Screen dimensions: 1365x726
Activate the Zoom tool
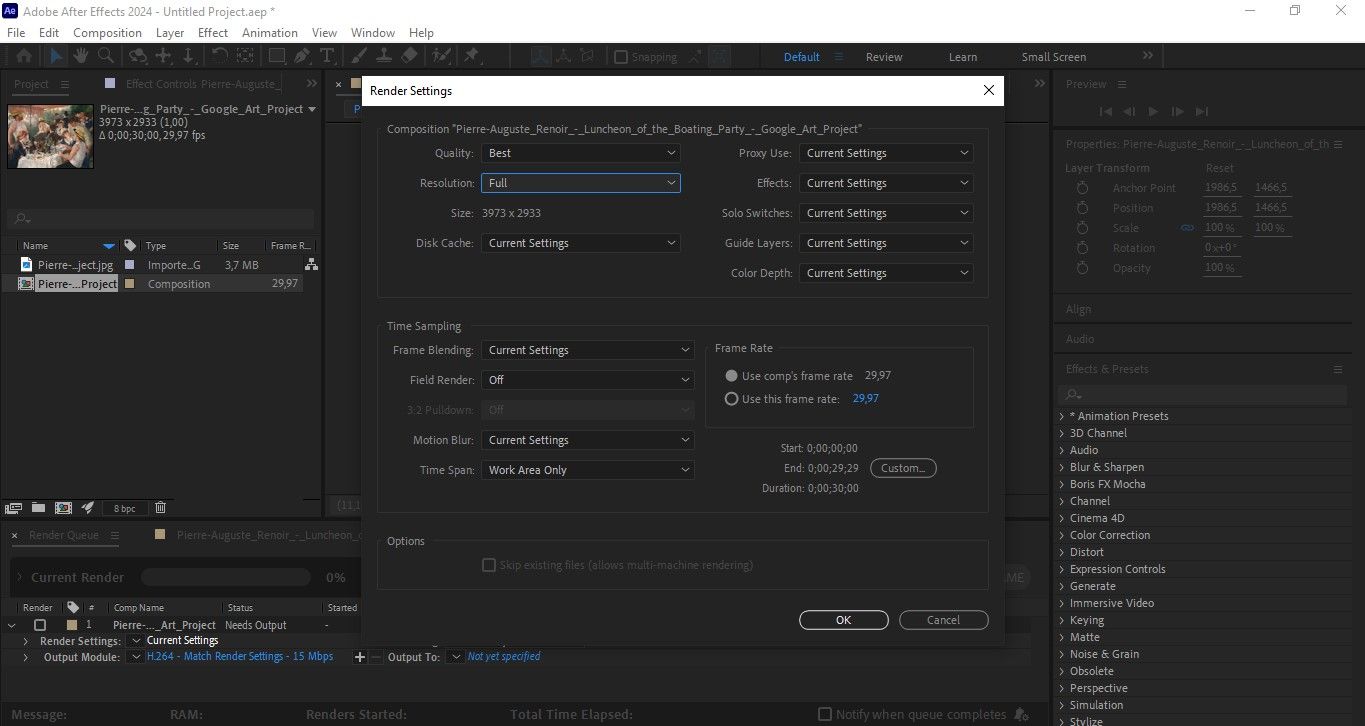click(x=104, y=56)
